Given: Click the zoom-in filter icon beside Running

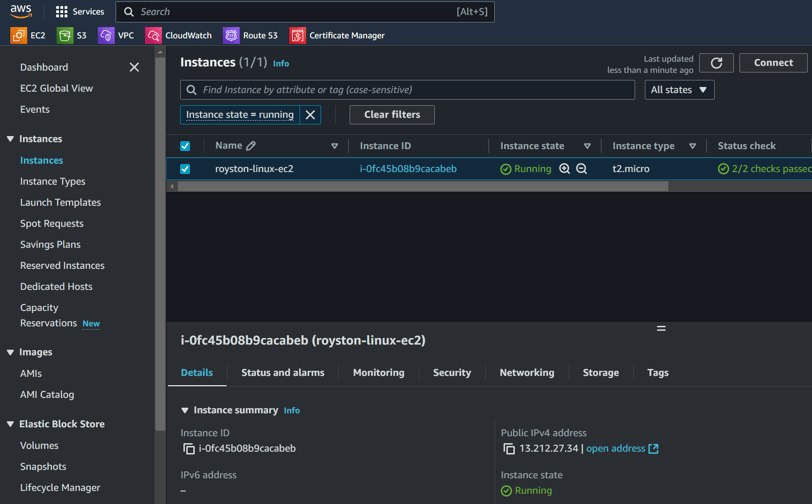Looking at the screenshot, I should coord(564,169).
